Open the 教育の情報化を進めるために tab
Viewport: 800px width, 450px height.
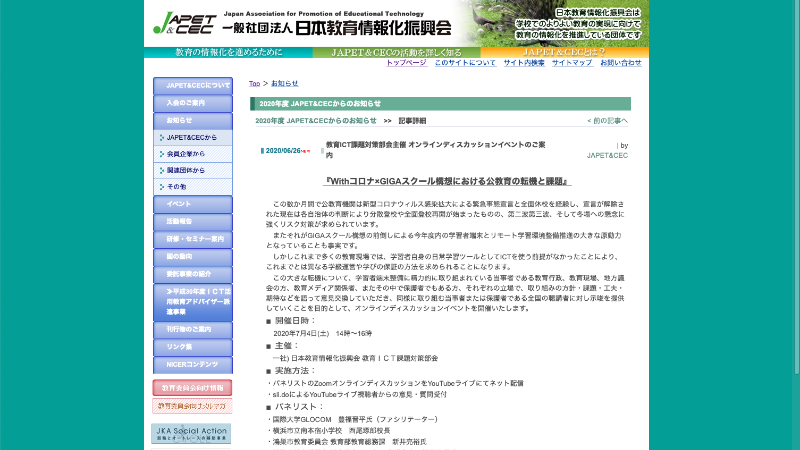coord(229,52)
